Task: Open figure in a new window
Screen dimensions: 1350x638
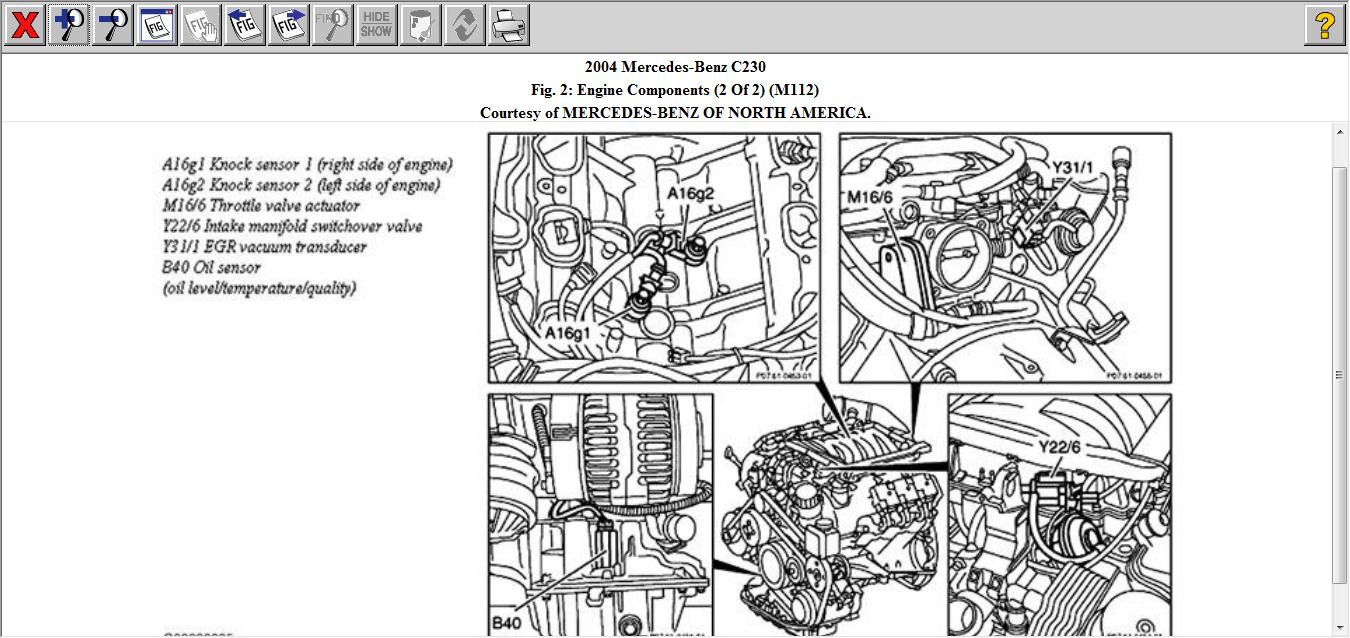Action: tap(157, 25)
